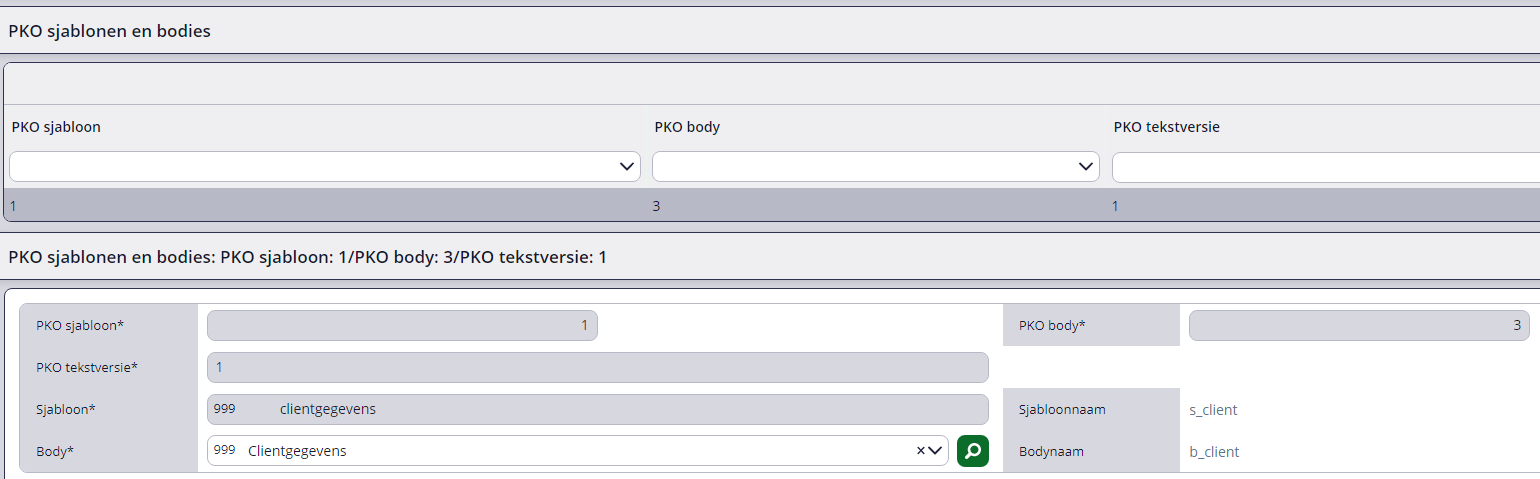Click the Bodynaam value b_client
The height and width of the screenshot is (479, 1540).
tap(1209, 452)
